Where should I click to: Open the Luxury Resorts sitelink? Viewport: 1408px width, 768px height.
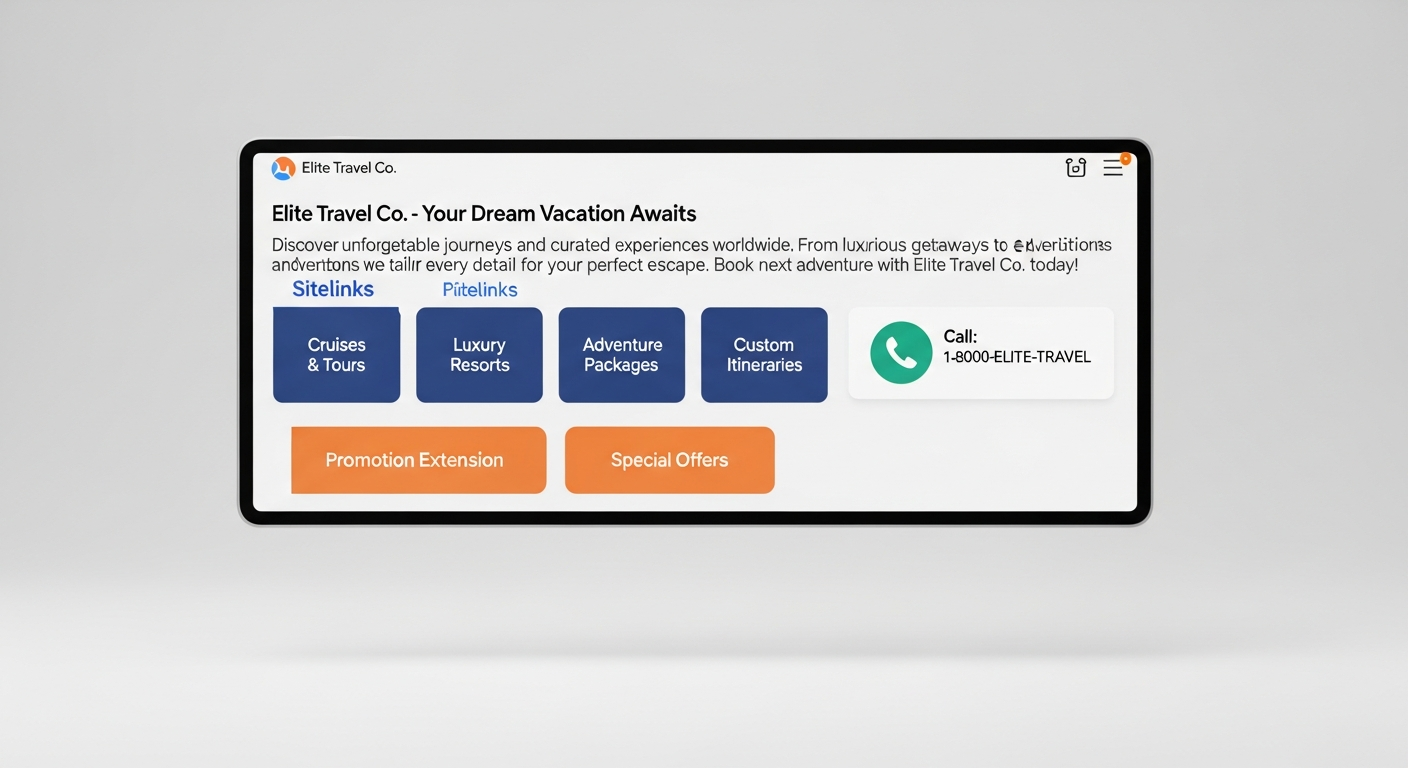pyautogui.click(x=479, y=355)
